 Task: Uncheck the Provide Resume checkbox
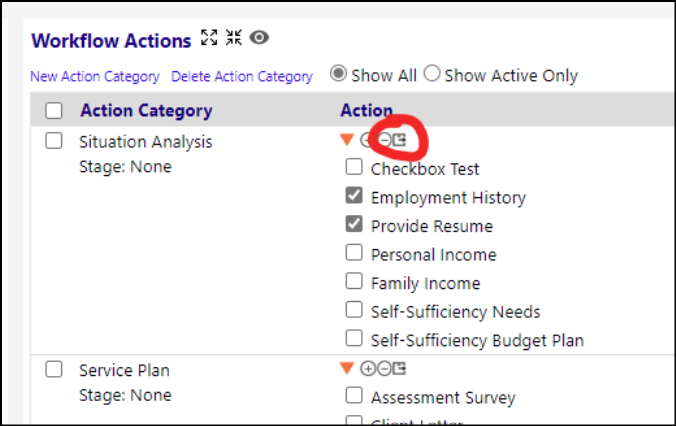point(354,224)
